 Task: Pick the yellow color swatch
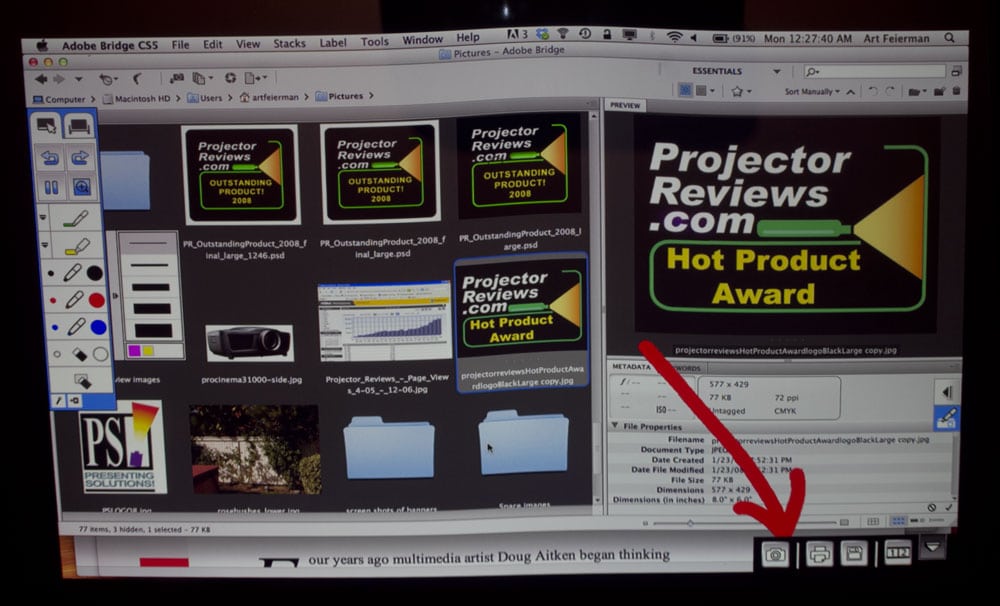[148, 351]
